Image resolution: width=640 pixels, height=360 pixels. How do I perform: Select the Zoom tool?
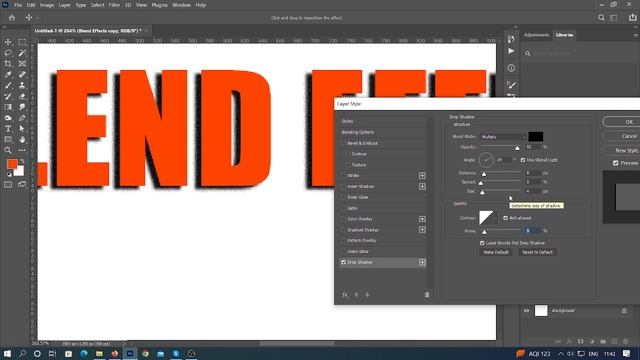pos(8,150)
